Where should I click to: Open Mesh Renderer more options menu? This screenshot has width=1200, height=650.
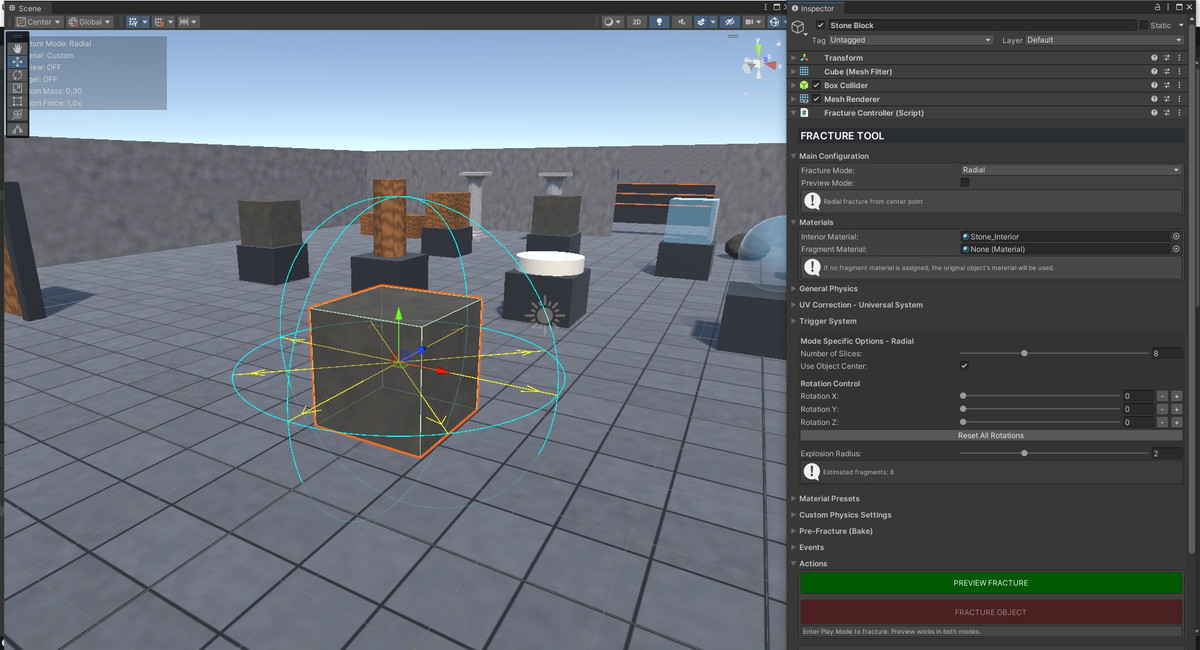[1181, 100]
